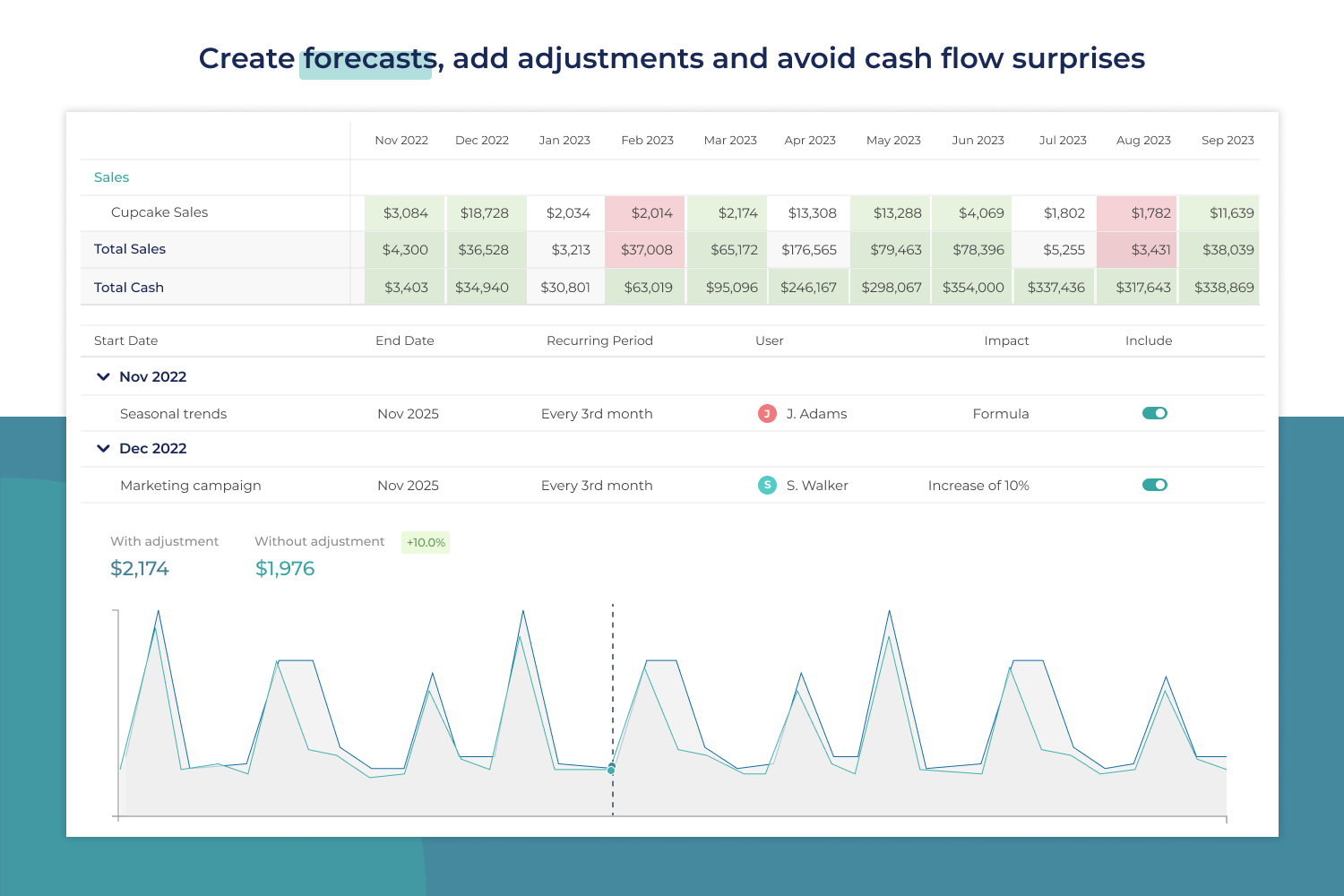
Task: Open the Seasonal trends adjustment row
Action: [x=673, y=413]
